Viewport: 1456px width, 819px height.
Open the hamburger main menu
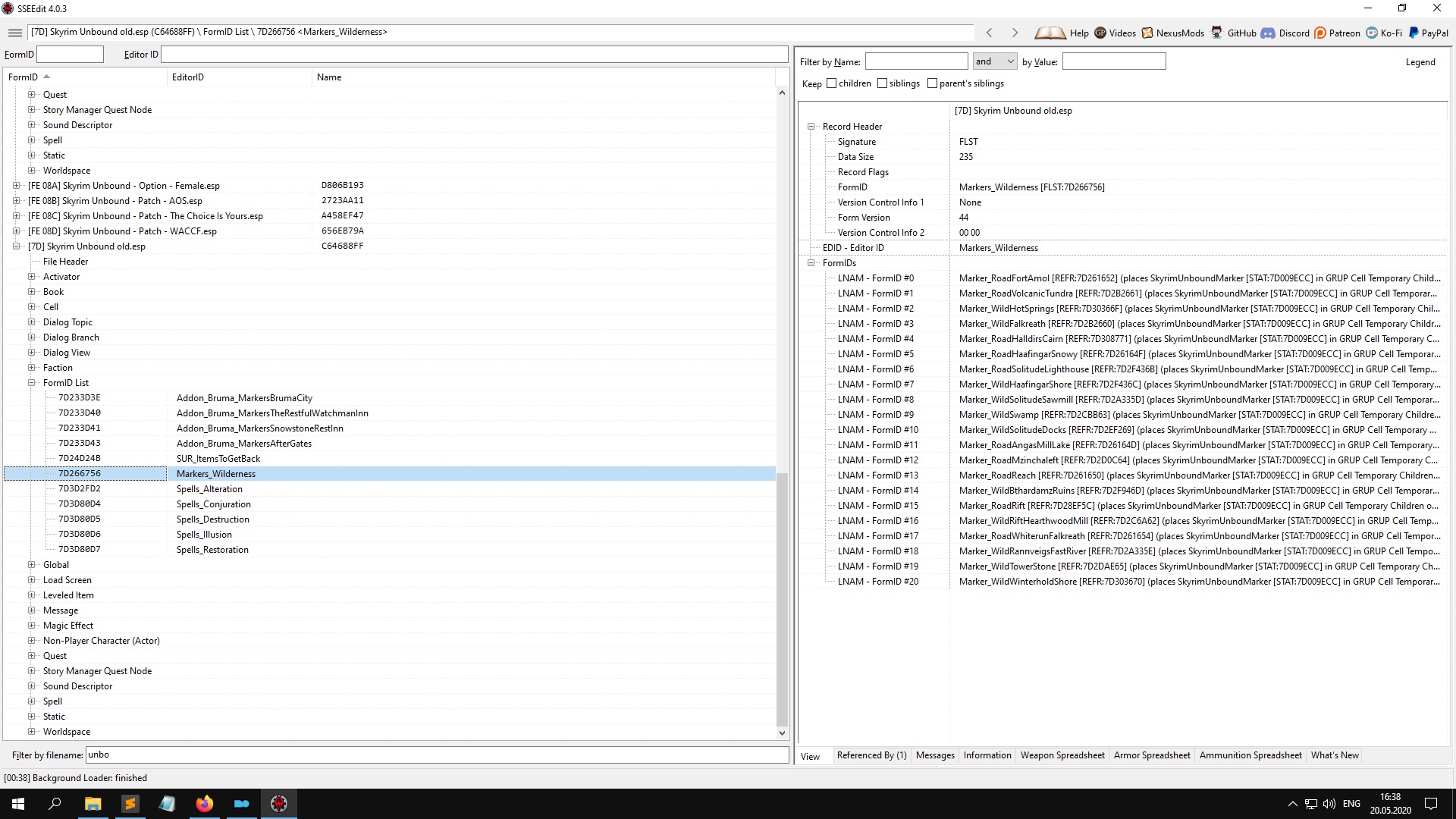(14, 33)
